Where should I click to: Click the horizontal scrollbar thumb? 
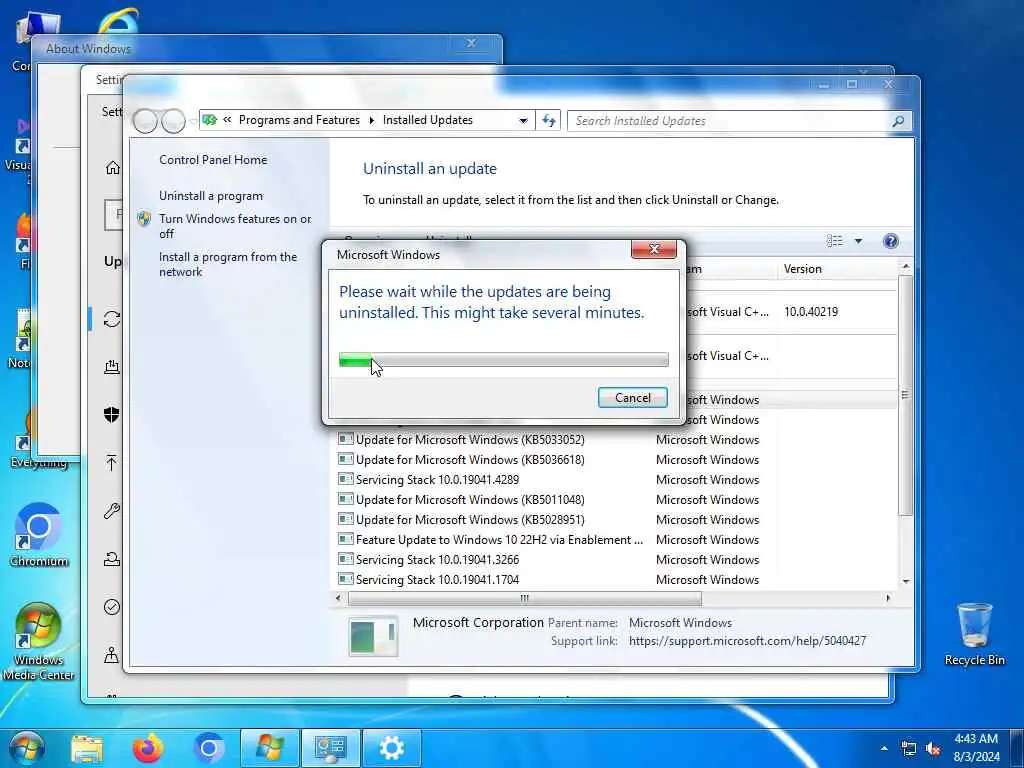pyautogui.click(x=524, y=598)
